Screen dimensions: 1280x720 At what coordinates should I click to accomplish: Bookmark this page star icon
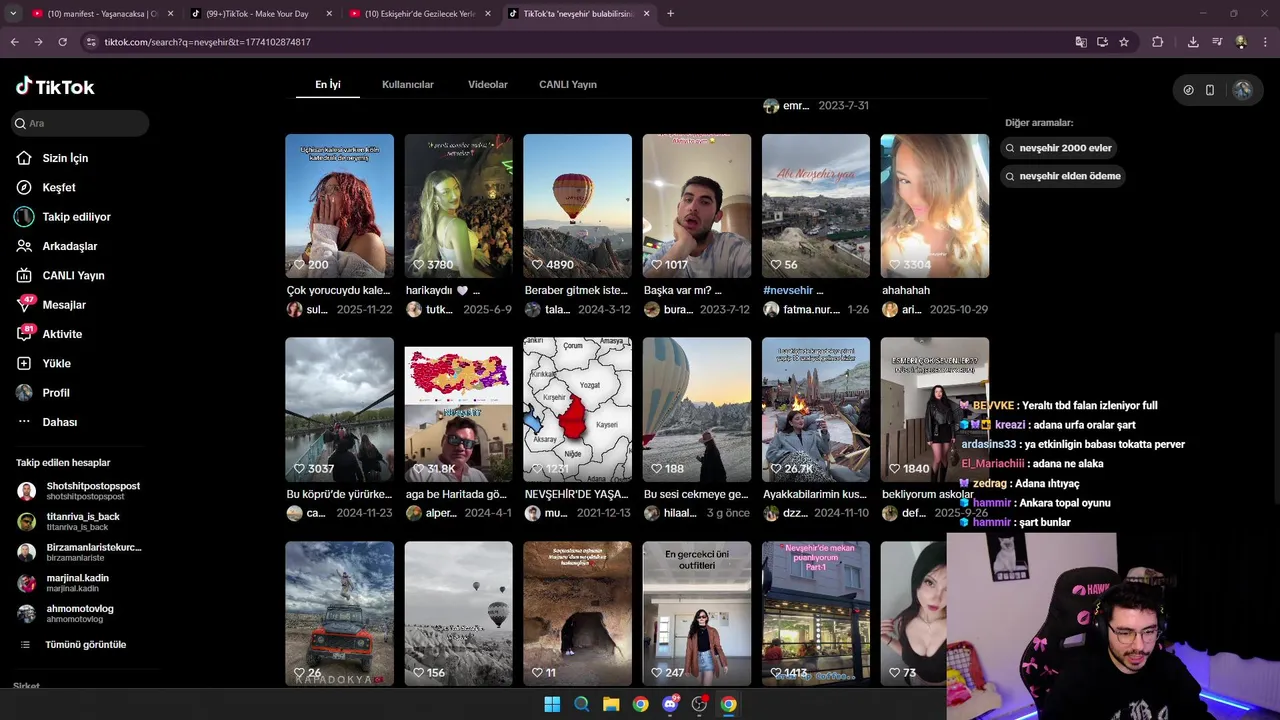tap(1124, 42)
